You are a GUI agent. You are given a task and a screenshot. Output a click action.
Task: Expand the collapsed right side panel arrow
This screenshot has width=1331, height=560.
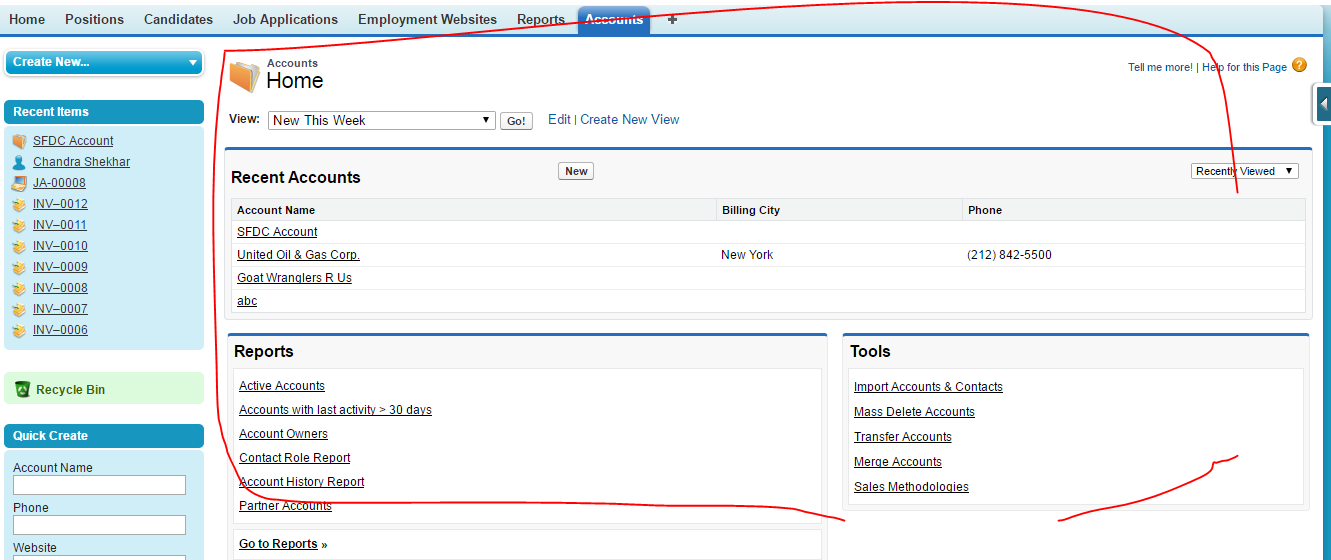coord(1323,104)
